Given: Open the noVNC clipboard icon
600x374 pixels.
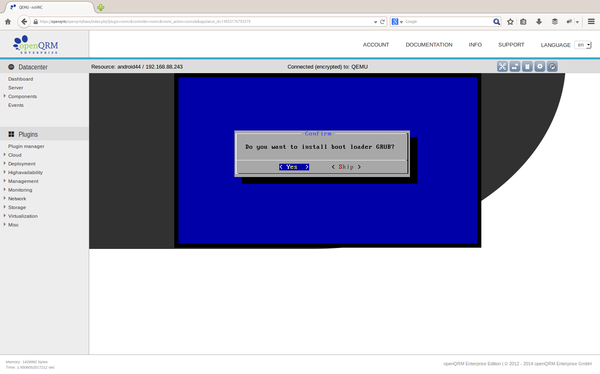Looking at the screenshot, I should pos(527,67).
